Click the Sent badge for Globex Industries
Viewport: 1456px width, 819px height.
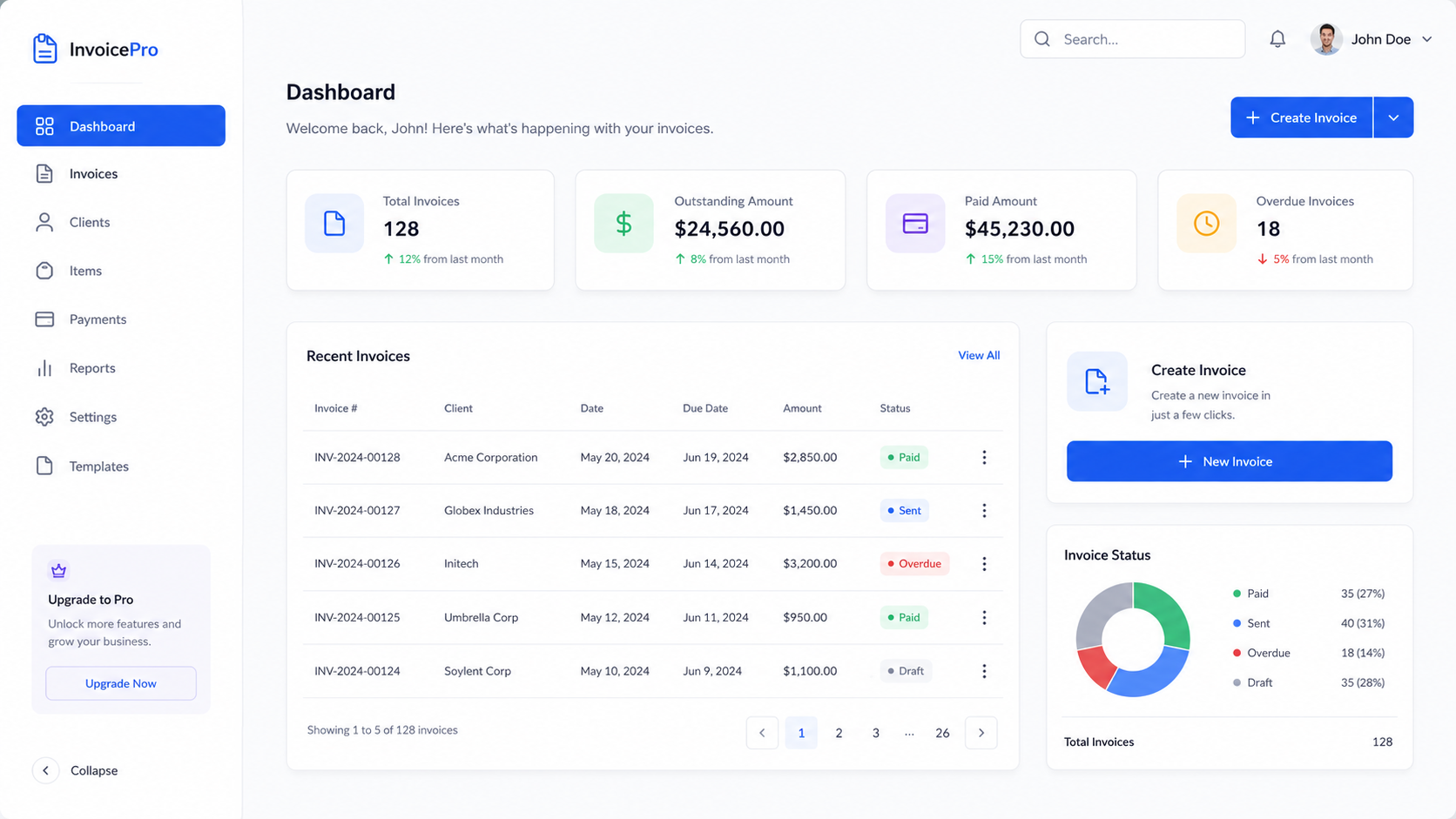[905, 511]
